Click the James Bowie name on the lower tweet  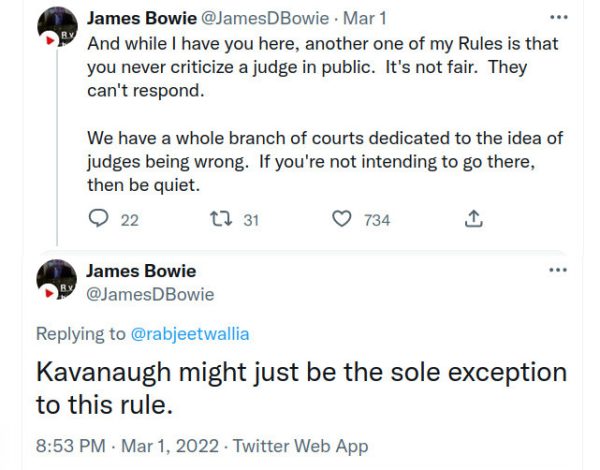coord(142,271)
